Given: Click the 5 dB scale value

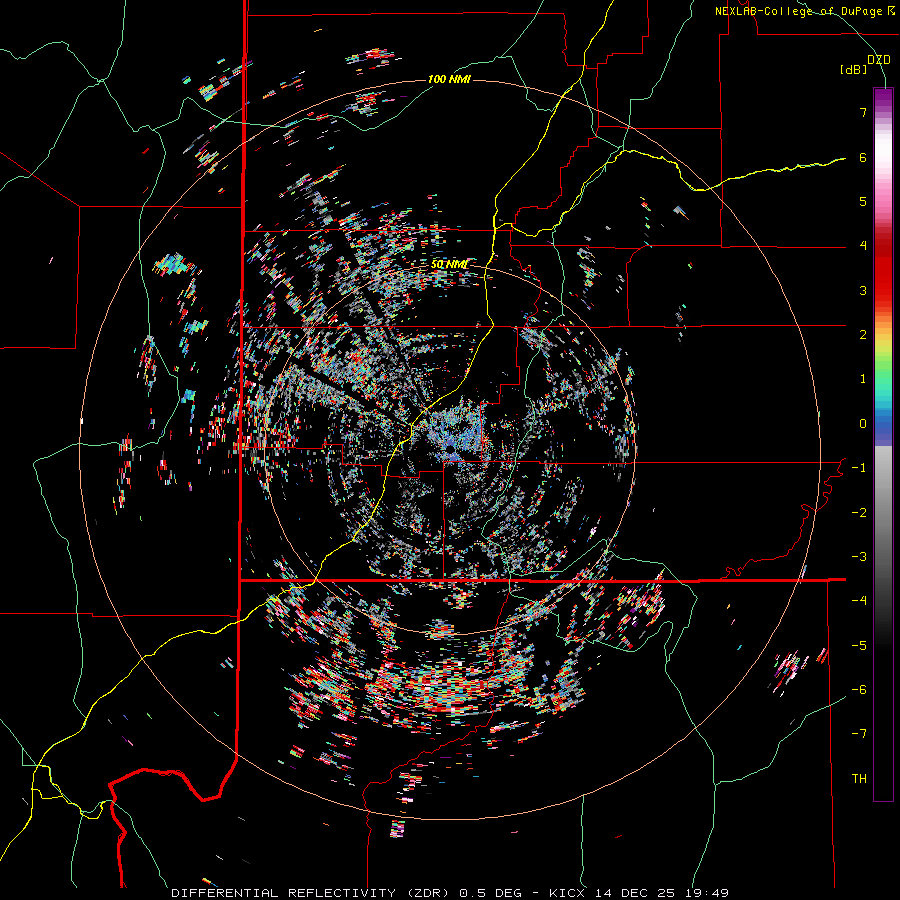Looking at the screenshot, I should pos(863,201).
